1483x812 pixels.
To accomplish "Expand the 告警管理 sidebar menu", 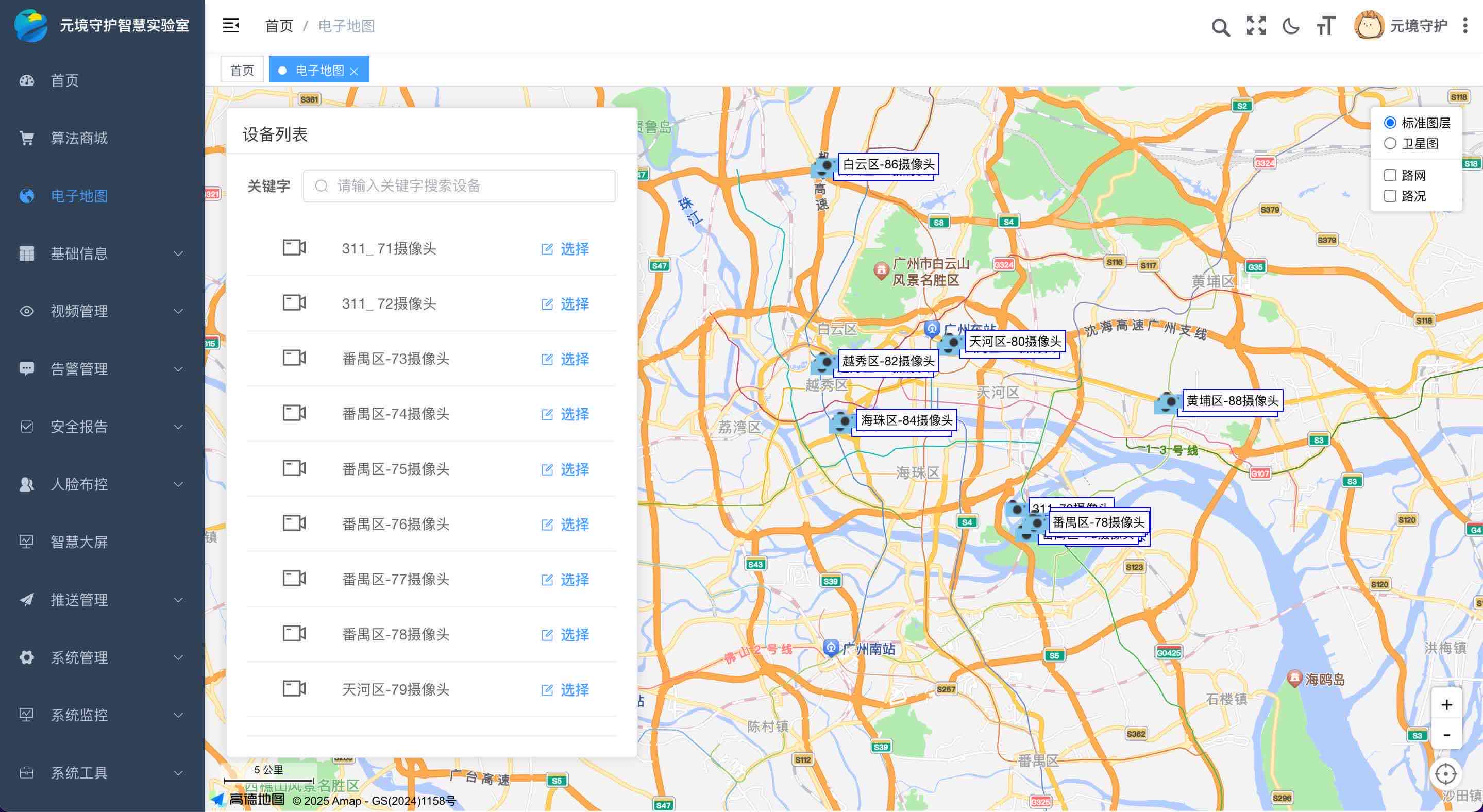I will (x=102, y=369).
